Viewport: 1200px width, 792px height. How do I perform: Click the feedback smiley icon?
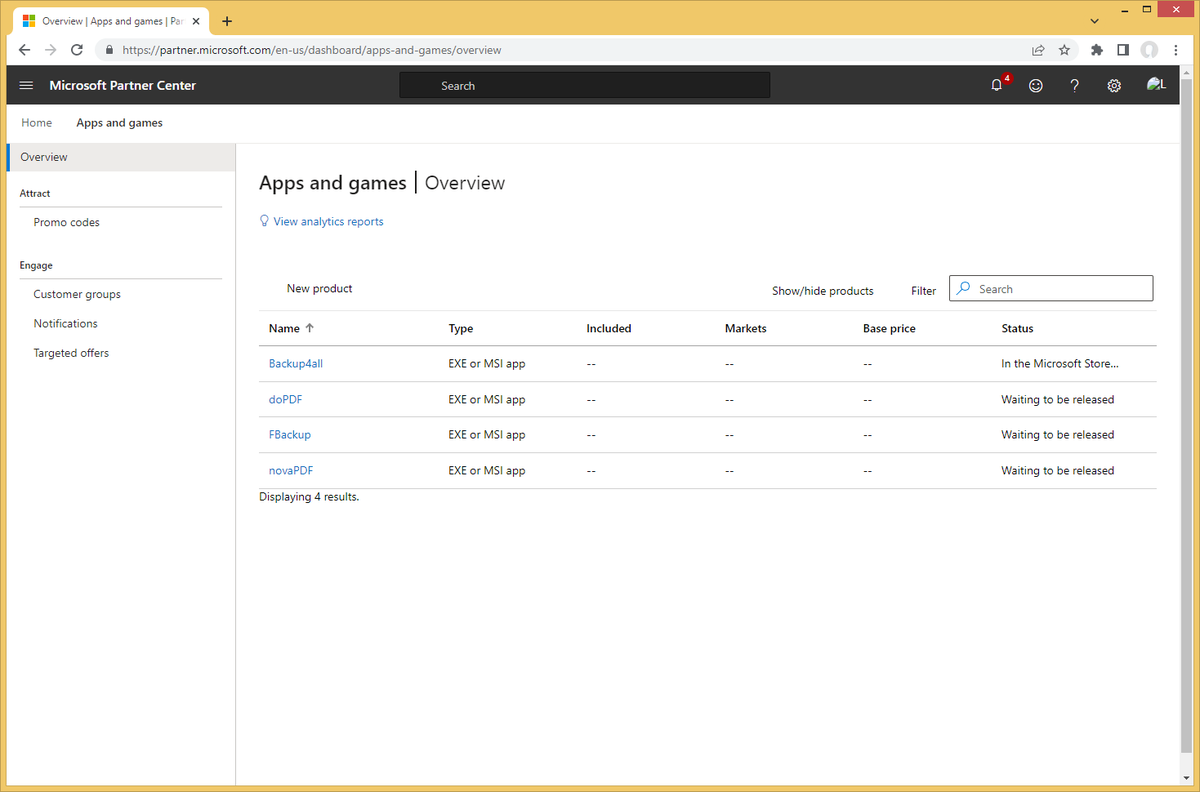pos(1036,86)
